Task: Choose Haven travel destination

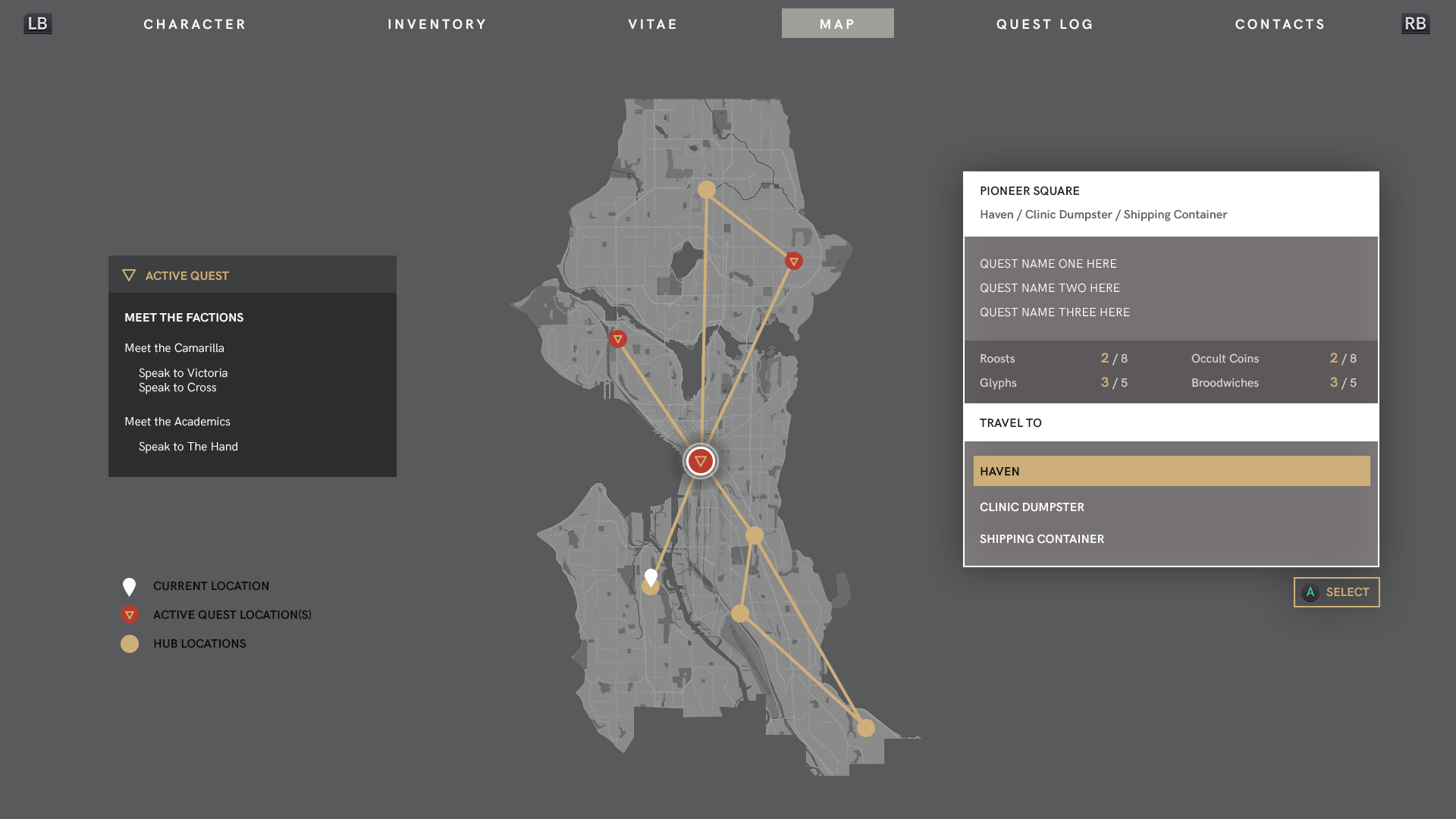Action: 1171,471
